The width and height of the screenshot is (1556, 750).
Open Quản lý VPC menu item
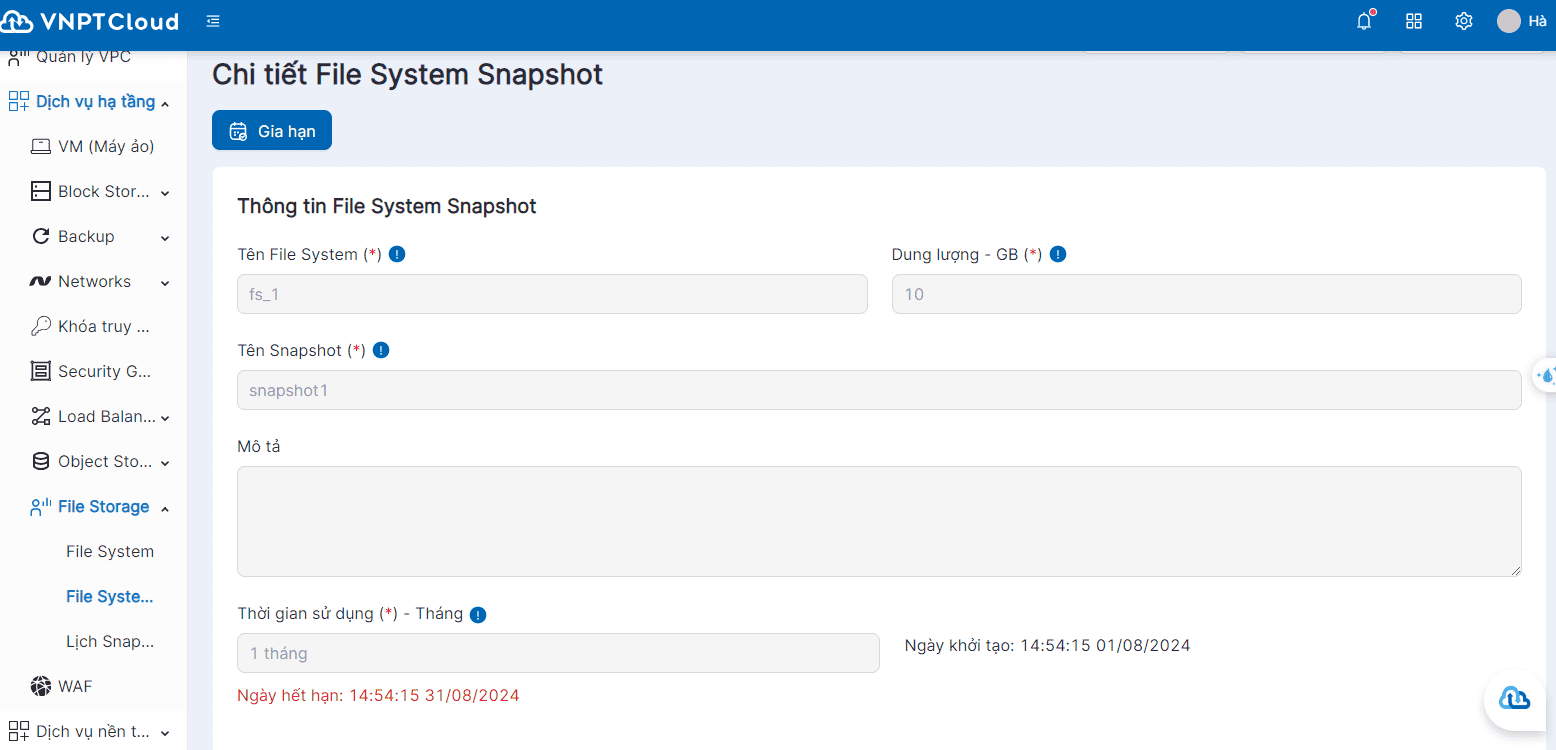pyautogui.click(x=83, y=57)
